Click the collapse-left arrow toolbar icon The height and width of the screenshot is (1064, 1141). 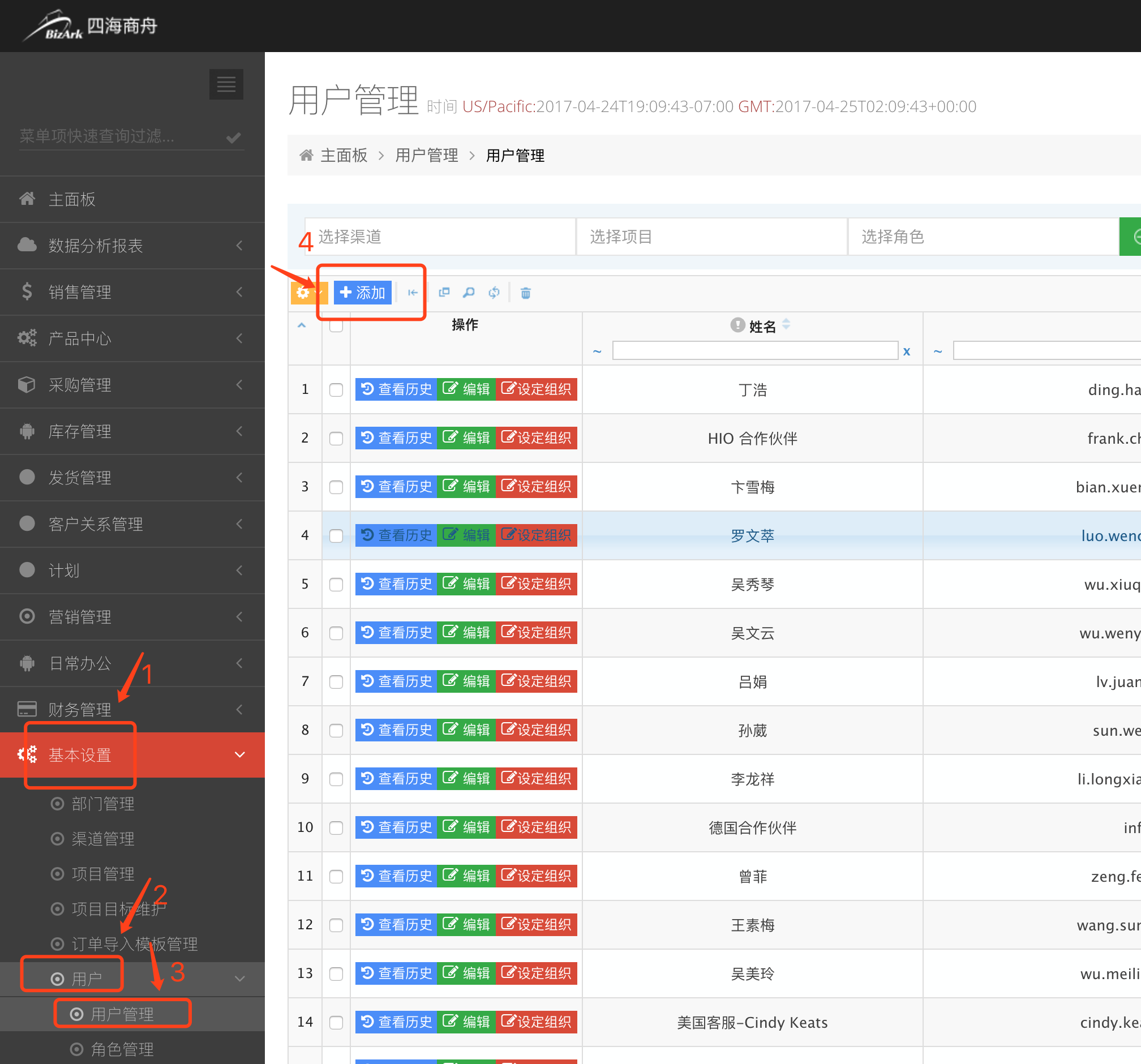(413, 293)
